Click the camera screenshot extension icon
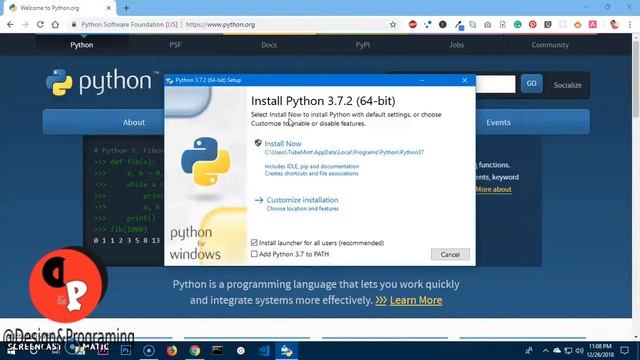The image size is (640, 360). tap(488, 24)
